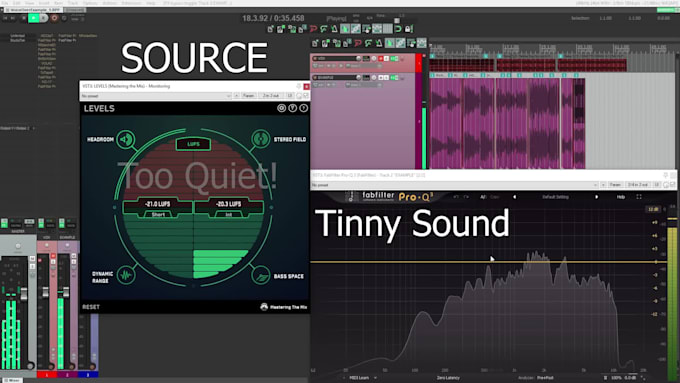Click the LUFS mode button in LEVELS
680x383 pixels.
point(193,144)
